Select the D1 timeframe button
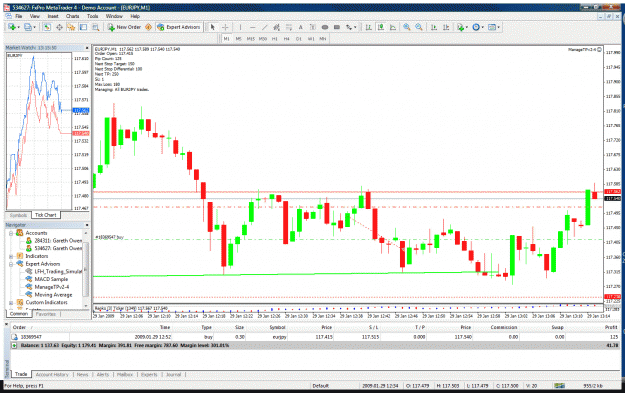Image resolution: width=625 pixels, height=393 pixels. pyautogui.click(x=299, y=39)
